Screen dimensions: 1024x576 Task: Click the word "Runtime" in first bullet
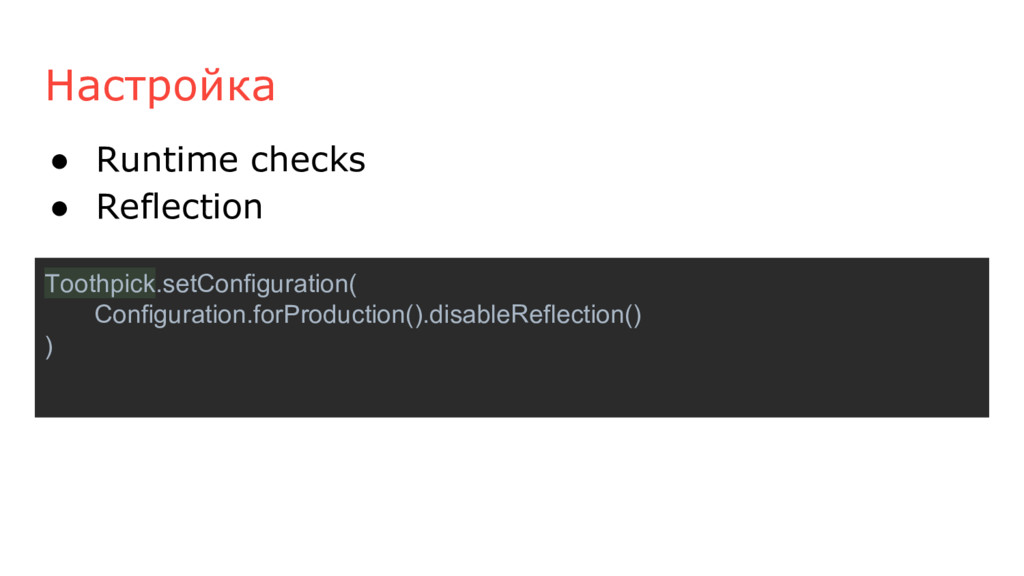(168, 159)
